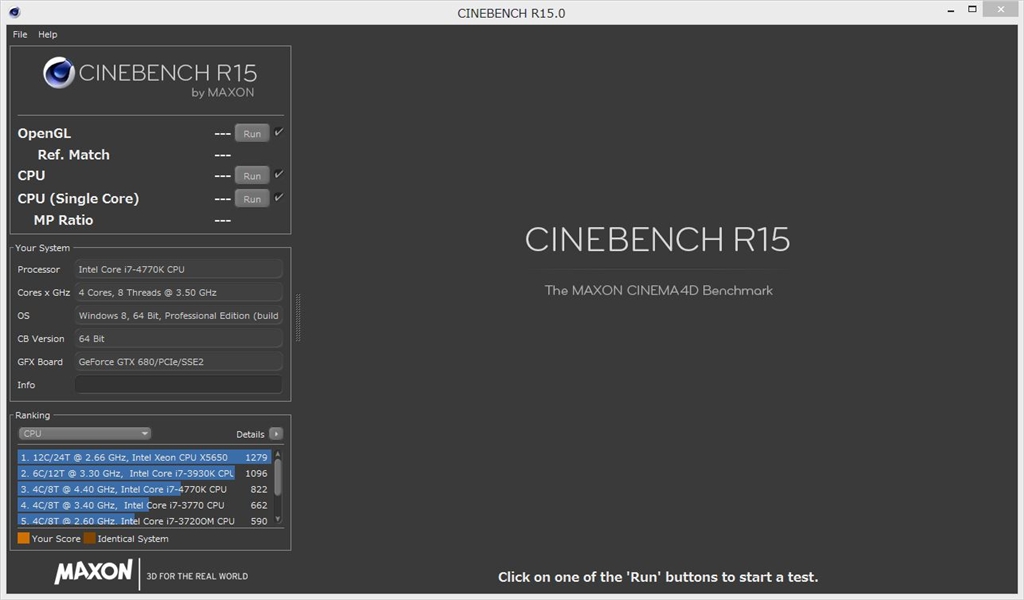Click the ranking list scroll-down arrow
This screenshot has width=1024, height=600.
click(x=278, y=521)
